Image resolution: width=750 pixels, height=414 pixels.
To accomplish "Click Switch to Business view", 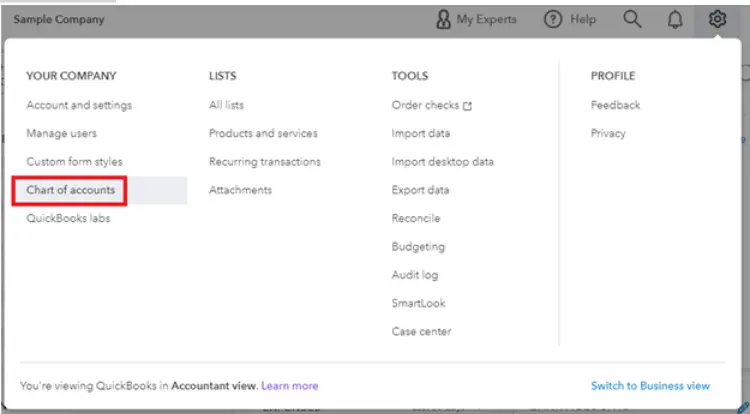I will tap(650, 386).
